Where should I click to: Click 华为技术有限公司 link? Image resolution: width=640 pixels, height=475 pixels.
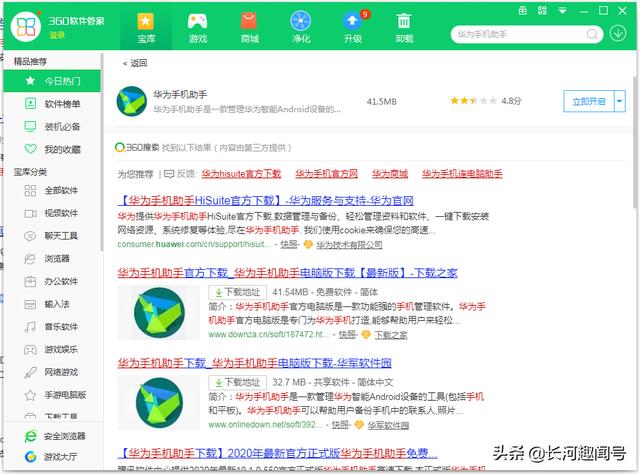(349, 245)
